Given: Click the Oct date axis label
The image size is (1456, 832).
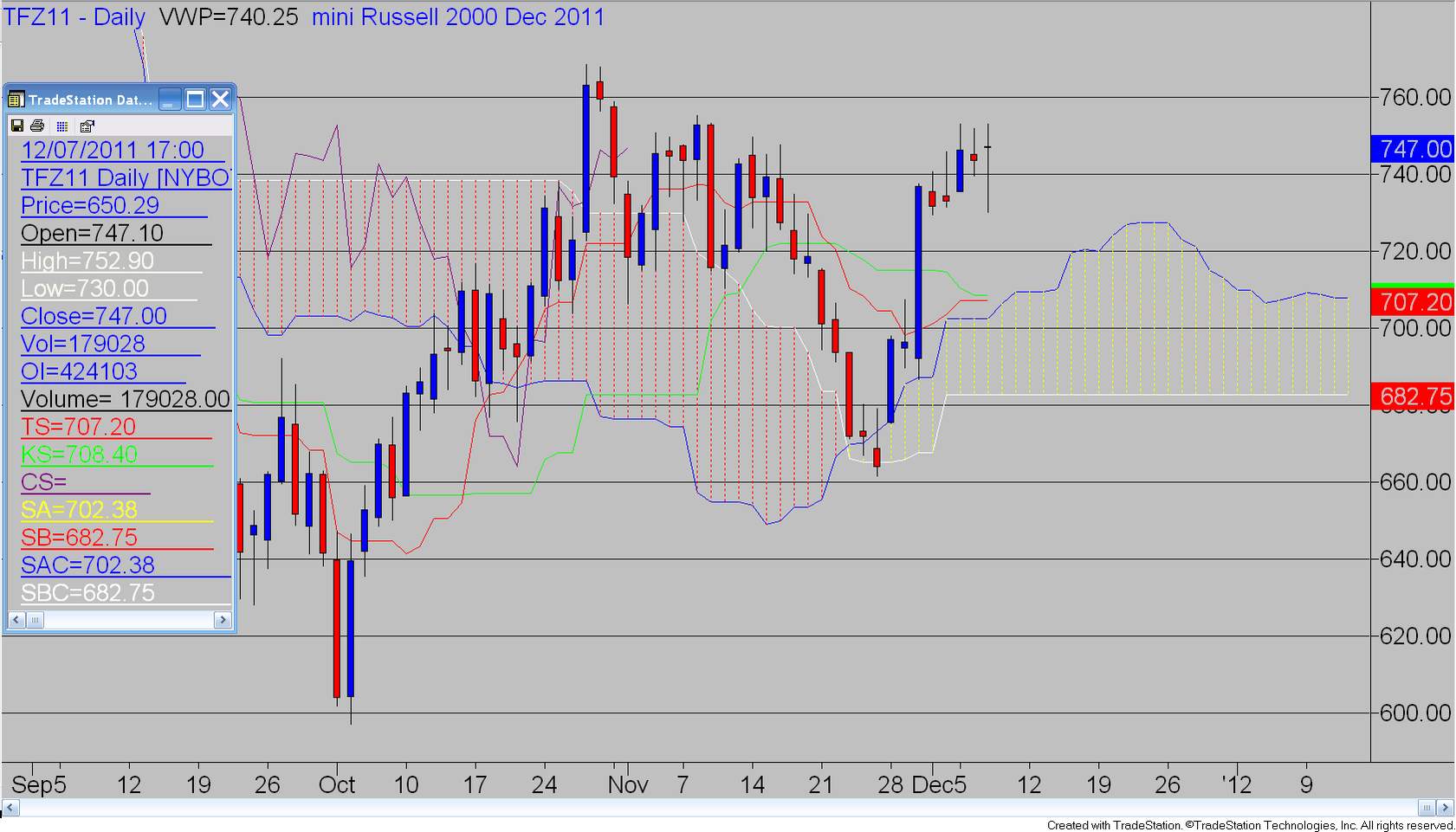Looking at the screenshot, I should (x=337, y=785).
